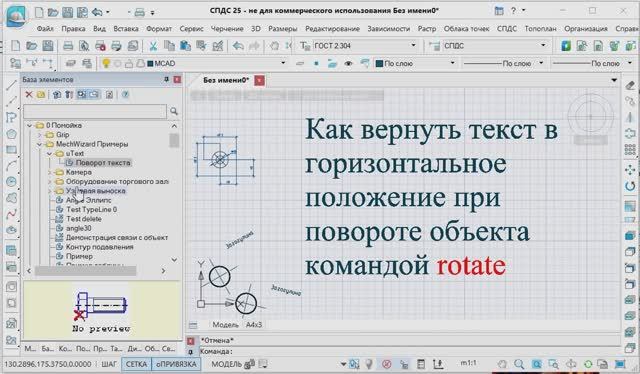Toggle the layer lock padlock icon
The image size is (640, 374).
(129, 64)
